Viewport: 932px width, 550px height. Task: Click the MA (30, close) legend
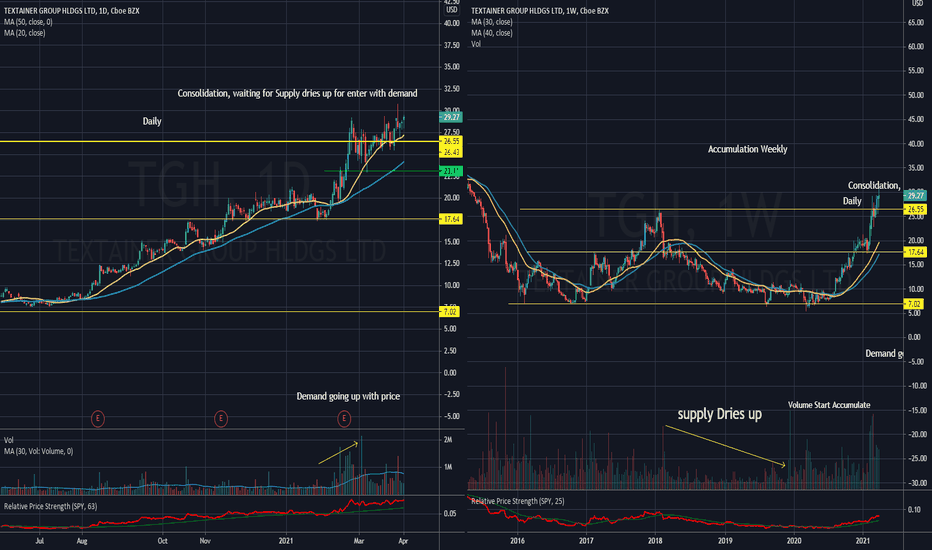tap(492, 22)
